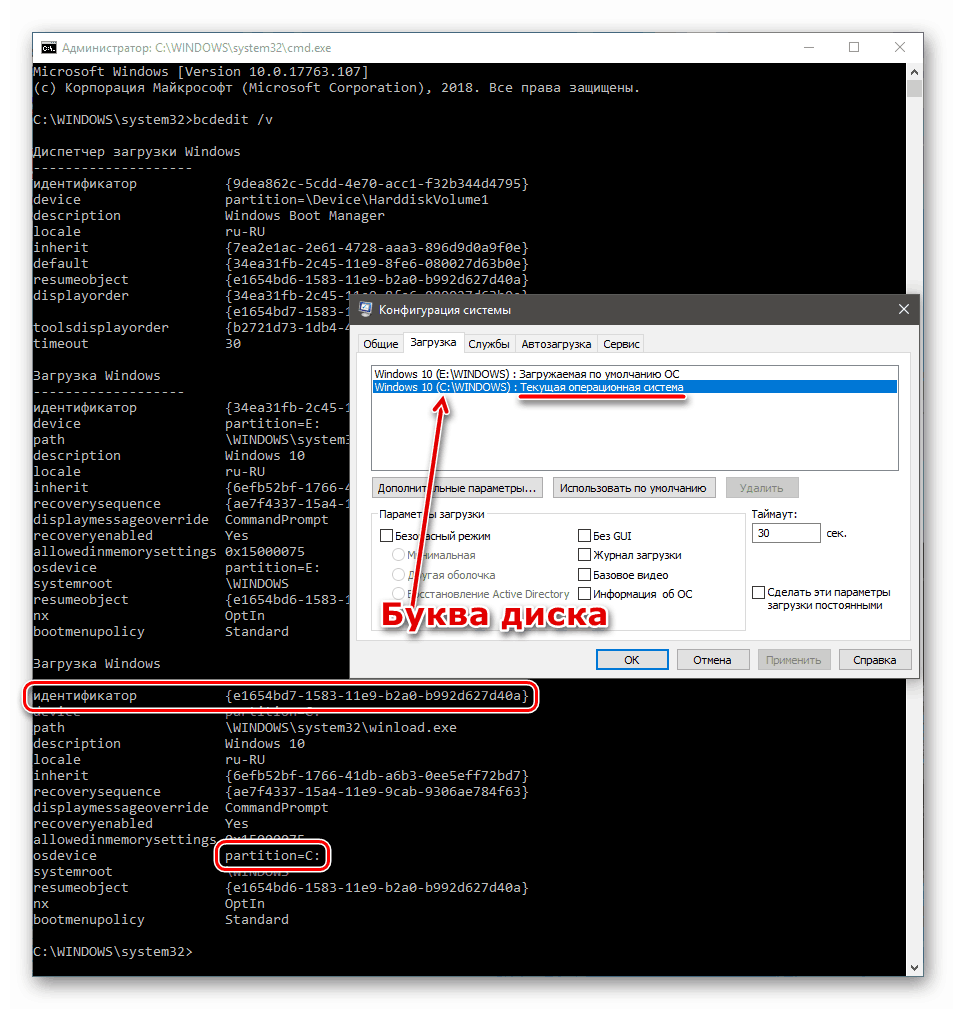Image resolution: width=956 pixels, height=1009 pixels.
Task: Enable Информация об ОС
Action: [x=583, y=593]
